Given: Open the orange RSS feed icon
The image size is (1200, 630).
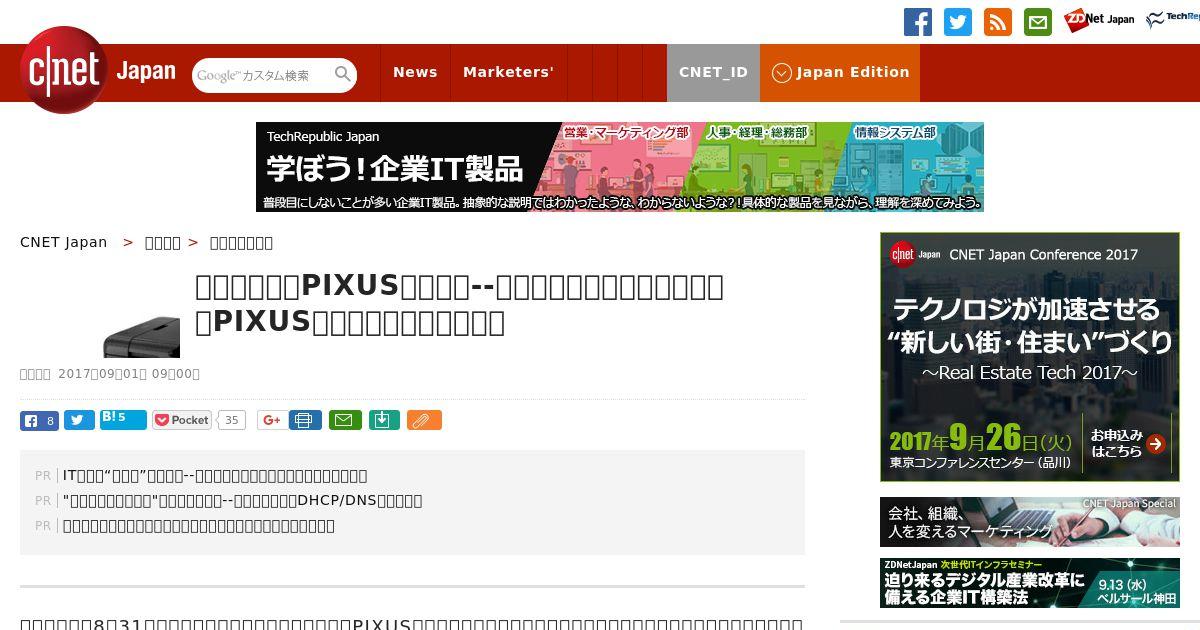Looking at the screenshot, I should coord(998,22).
